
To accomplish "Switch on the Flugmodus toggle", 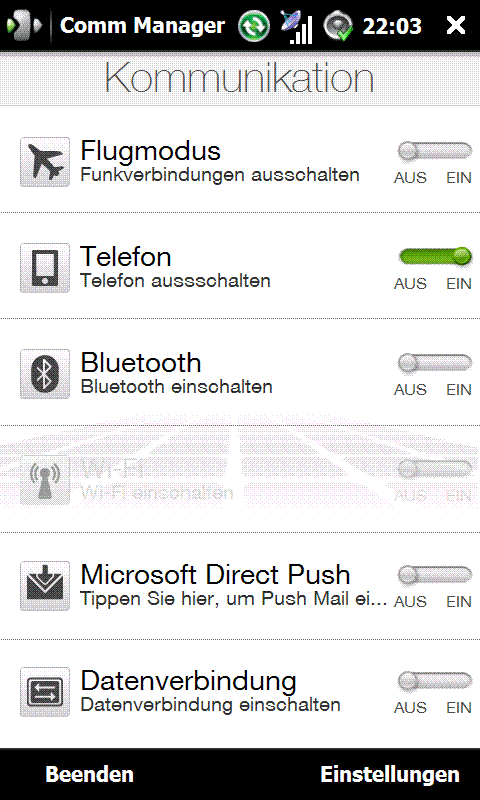I will tap(435, 151).
